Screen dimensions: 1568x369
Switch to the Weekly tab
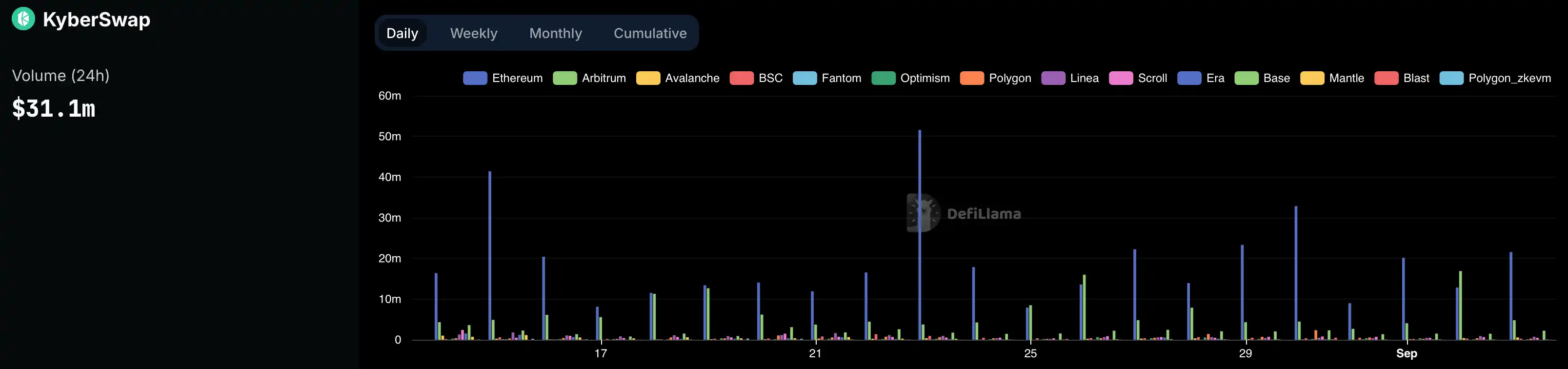pyautogui.click(x=473, y=34)
